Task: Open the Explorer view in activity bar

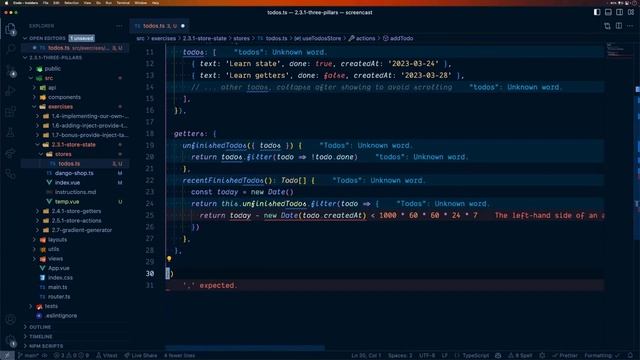Action: [x=11, y=29]
